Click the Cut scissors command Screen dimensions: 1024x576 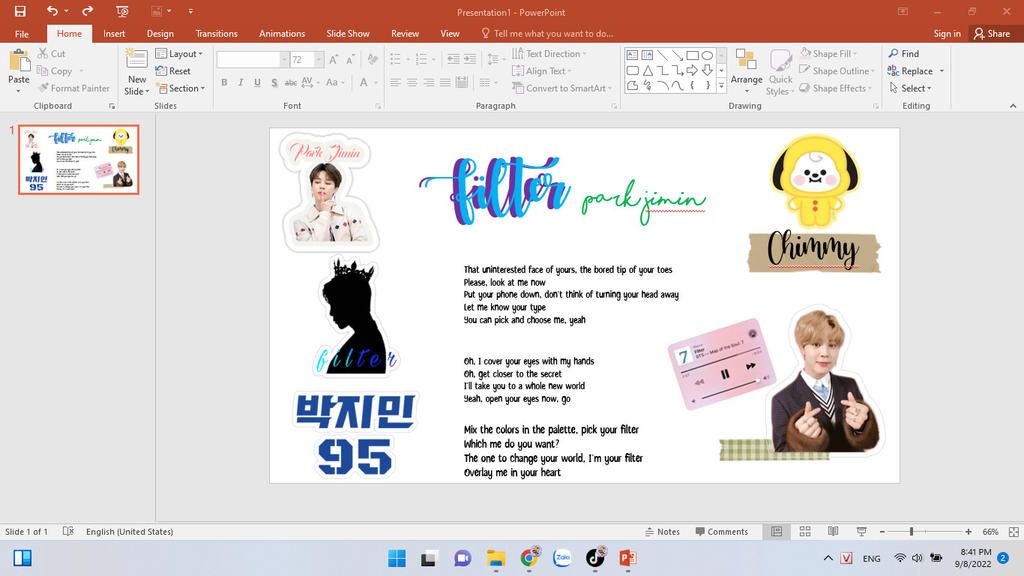[x=52, y=54]
